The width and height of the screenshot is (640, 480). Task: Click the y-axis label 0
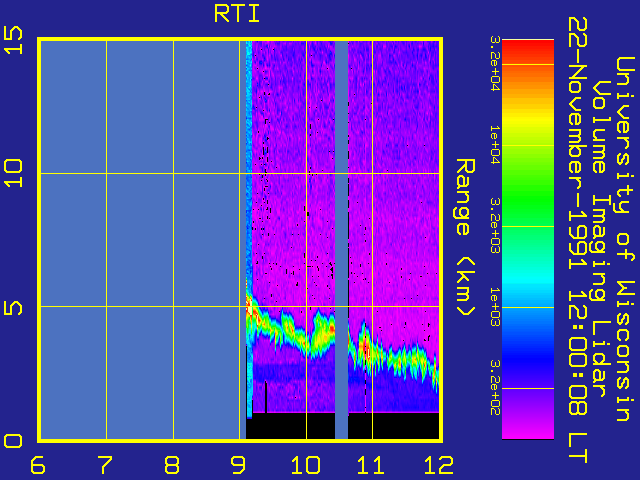(13, 441)
